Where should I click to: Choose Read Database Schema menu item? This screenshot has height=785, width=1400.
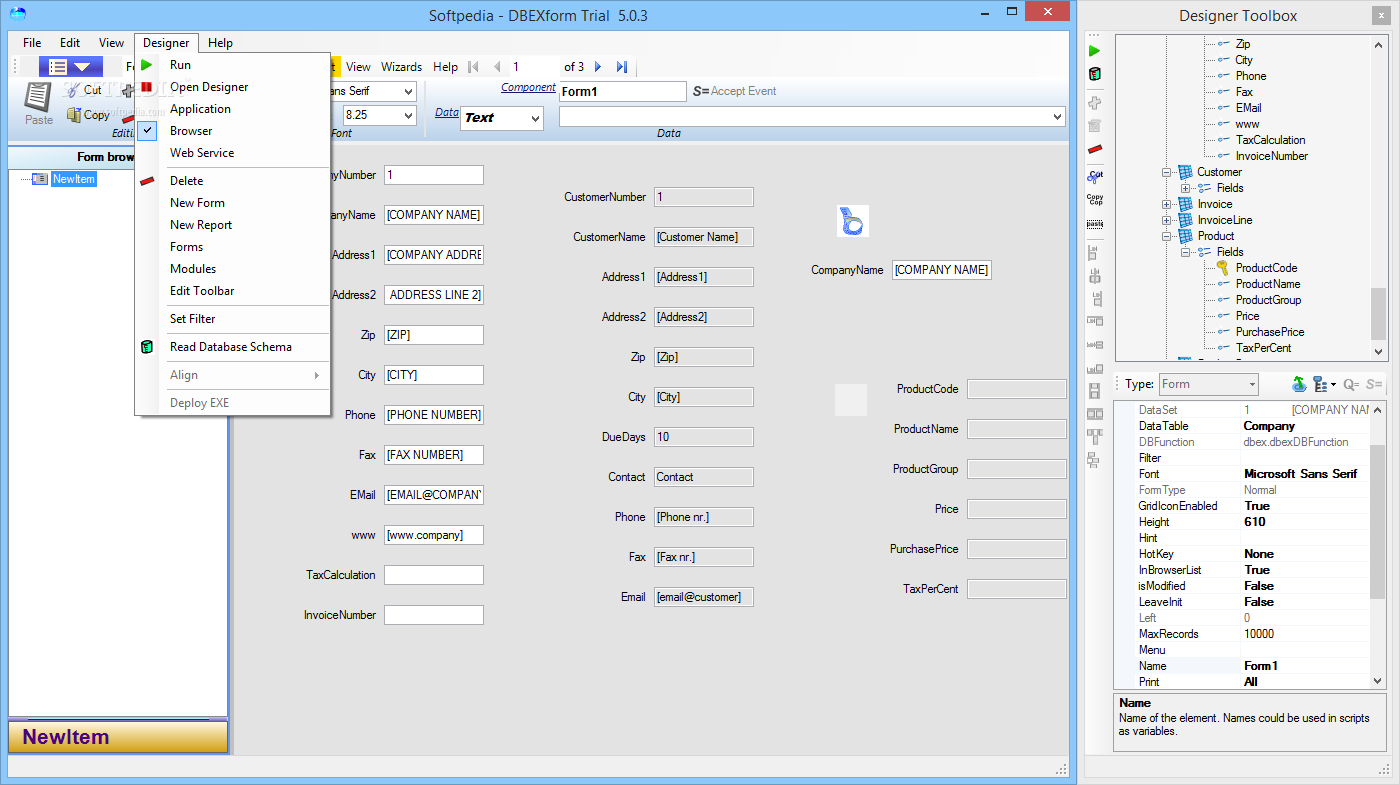coord(232,347)
